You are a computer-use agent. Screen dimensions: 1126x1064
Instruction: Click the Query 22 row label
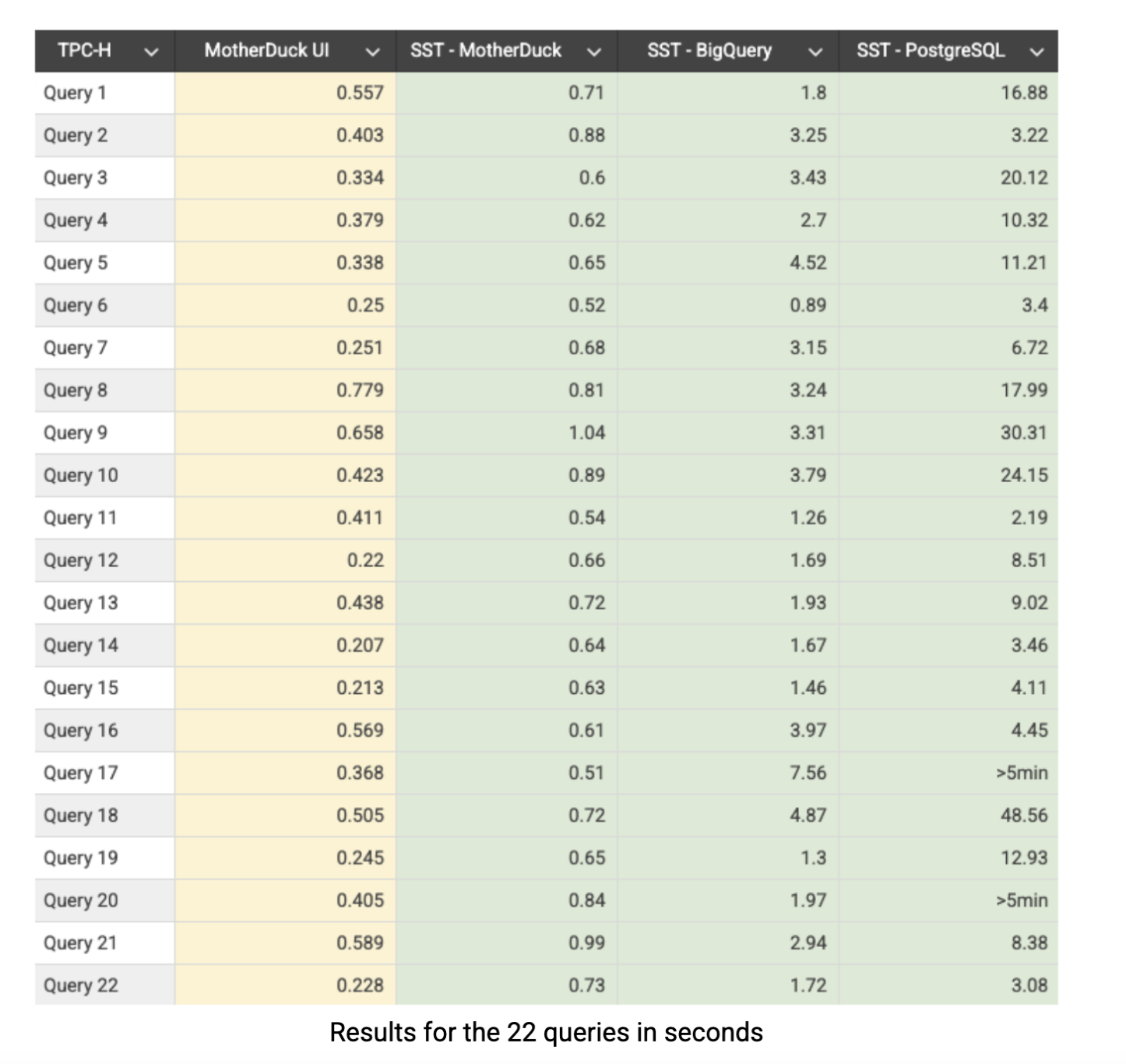click(80, 986)
